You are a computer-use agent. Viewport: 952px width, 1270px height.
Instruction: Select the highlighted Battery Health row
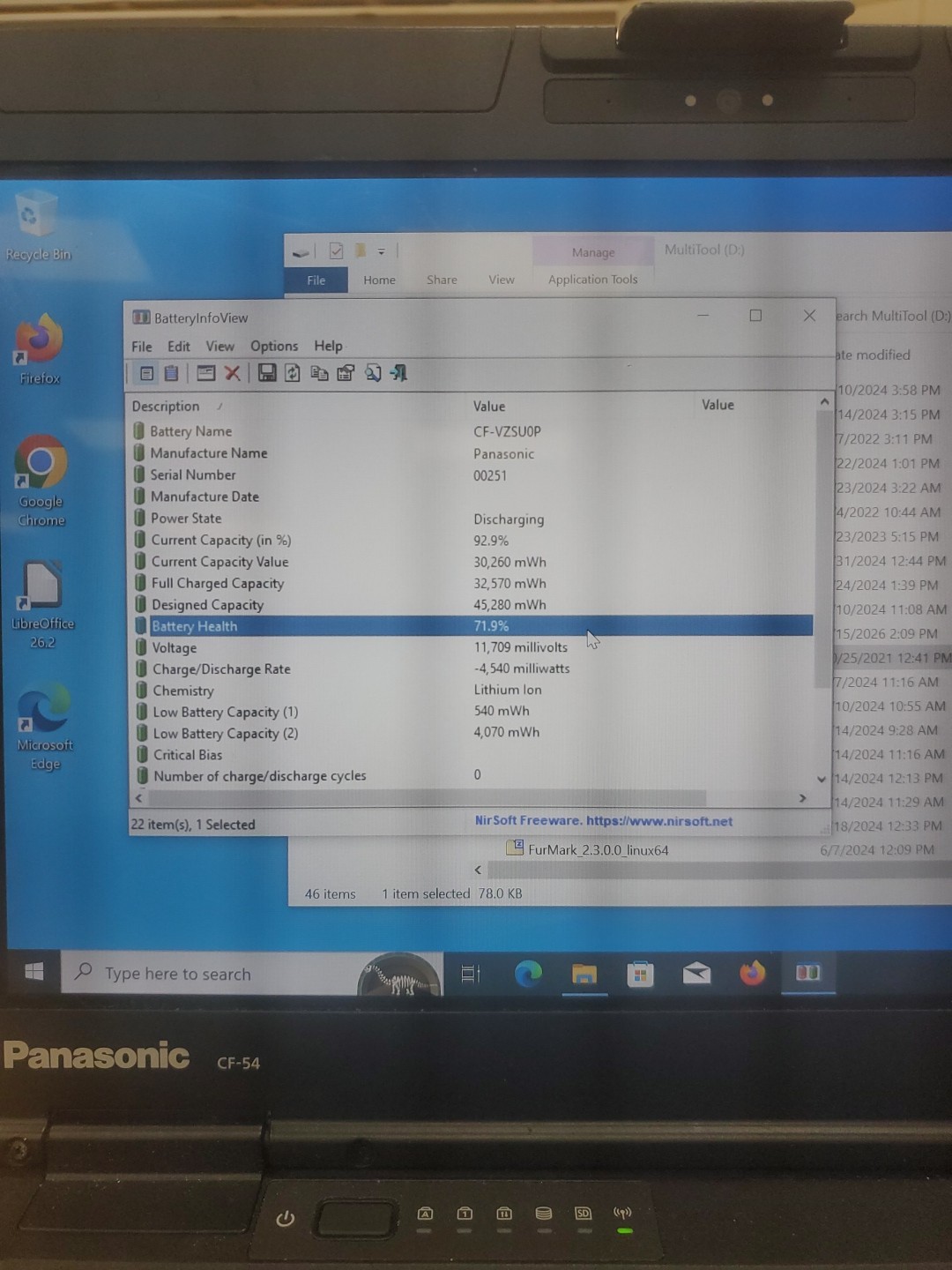click(x=472, y=626)
